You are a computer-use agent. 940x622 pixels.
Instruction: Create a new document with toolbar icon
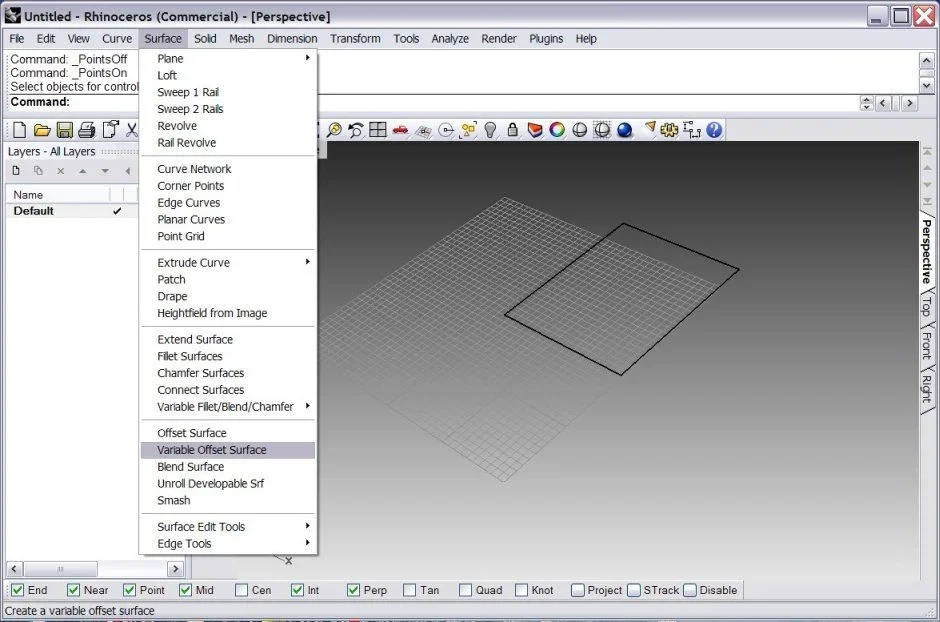pos(19,129)
